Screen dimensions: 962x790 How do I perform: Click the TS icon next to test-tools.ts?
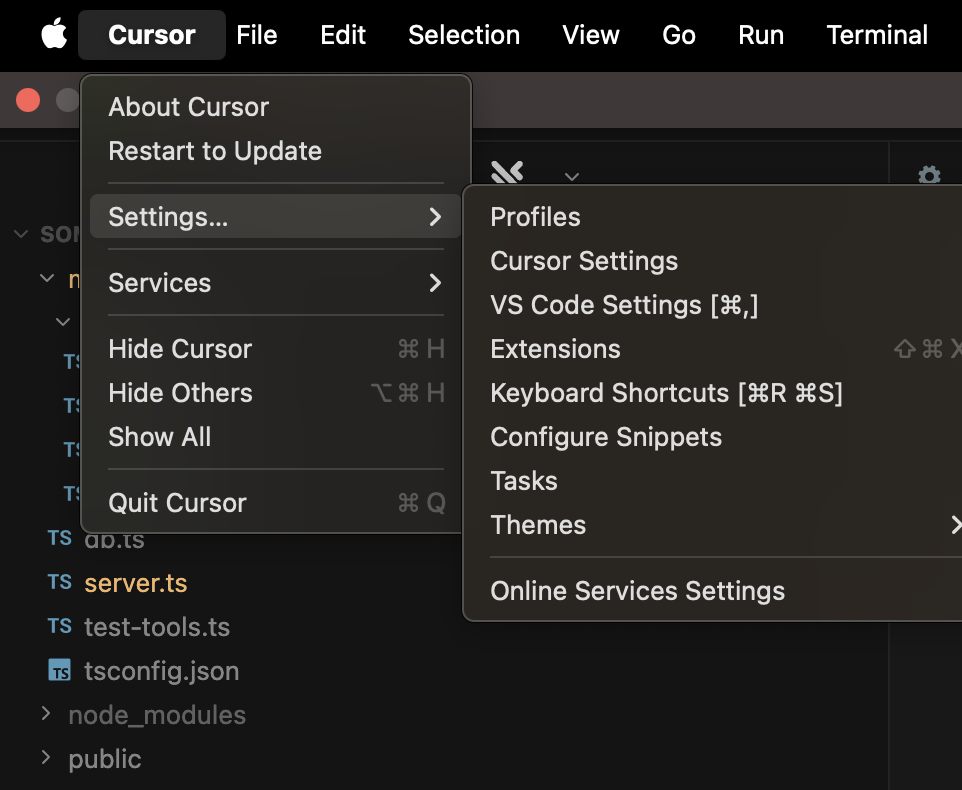coord(58,626)
